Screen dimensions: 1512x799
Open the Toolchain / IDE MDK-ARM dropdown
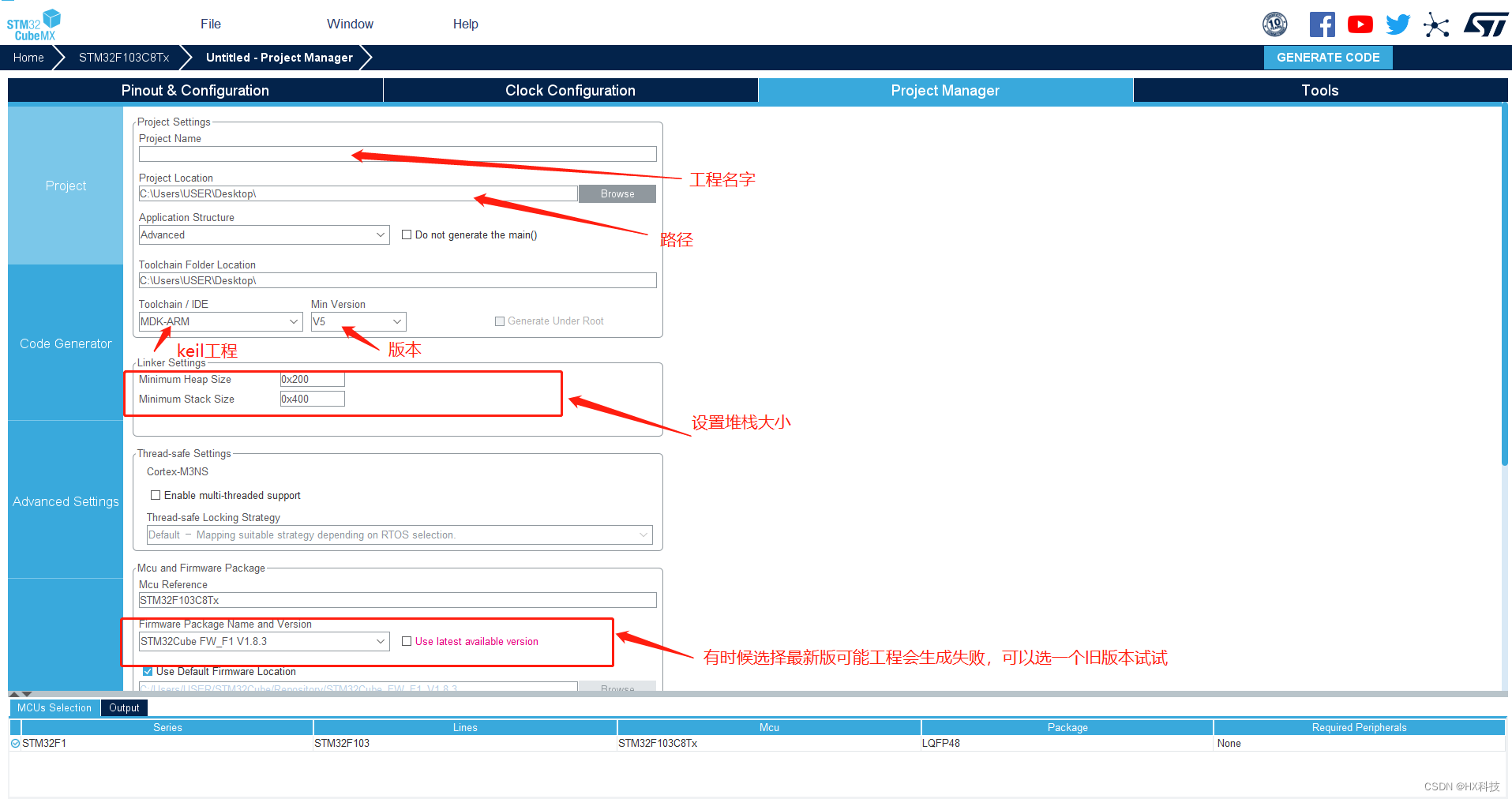(x=221, y=321)
